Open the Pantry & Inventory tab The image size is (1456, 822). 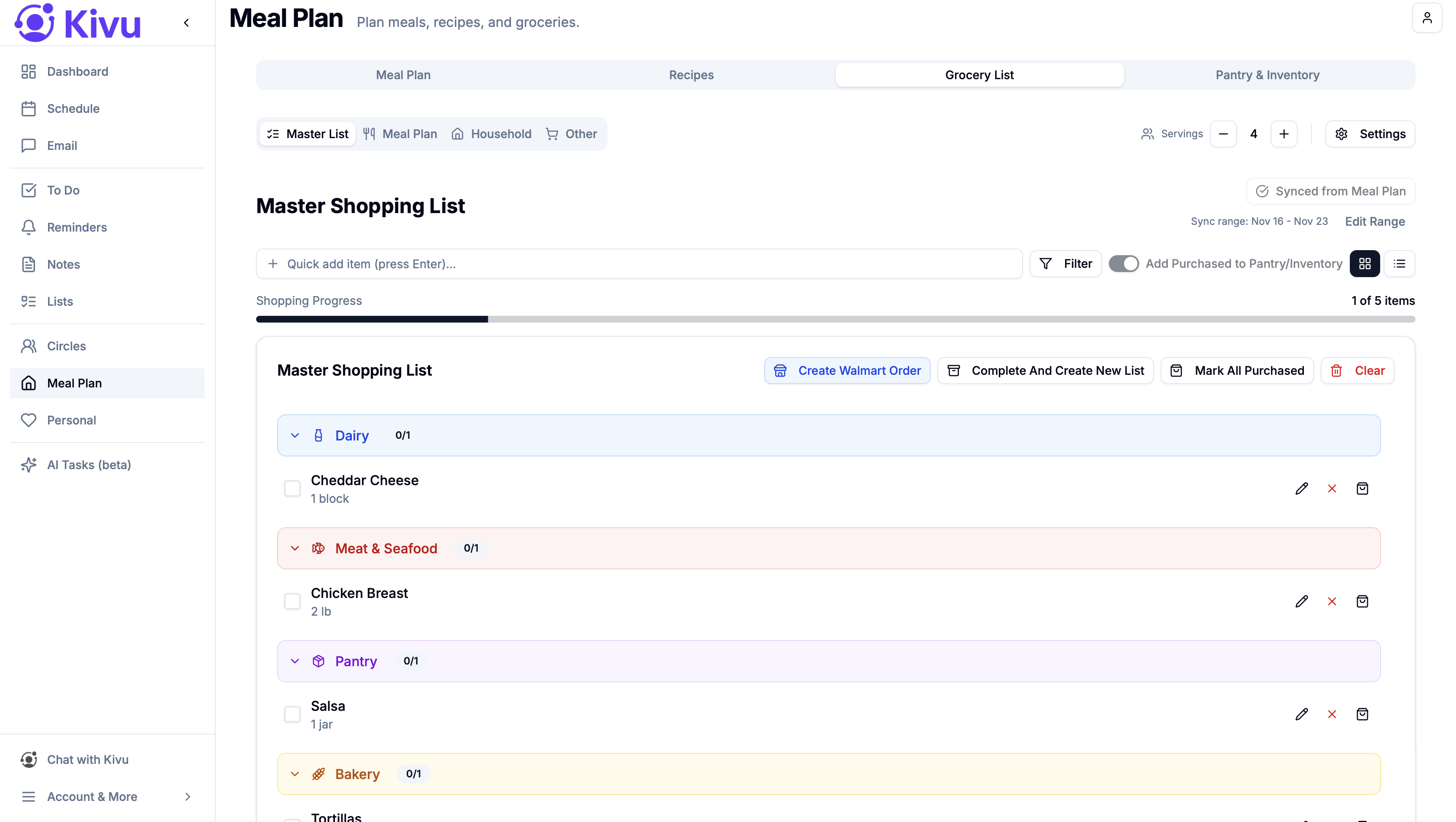tap(1267, 74)
